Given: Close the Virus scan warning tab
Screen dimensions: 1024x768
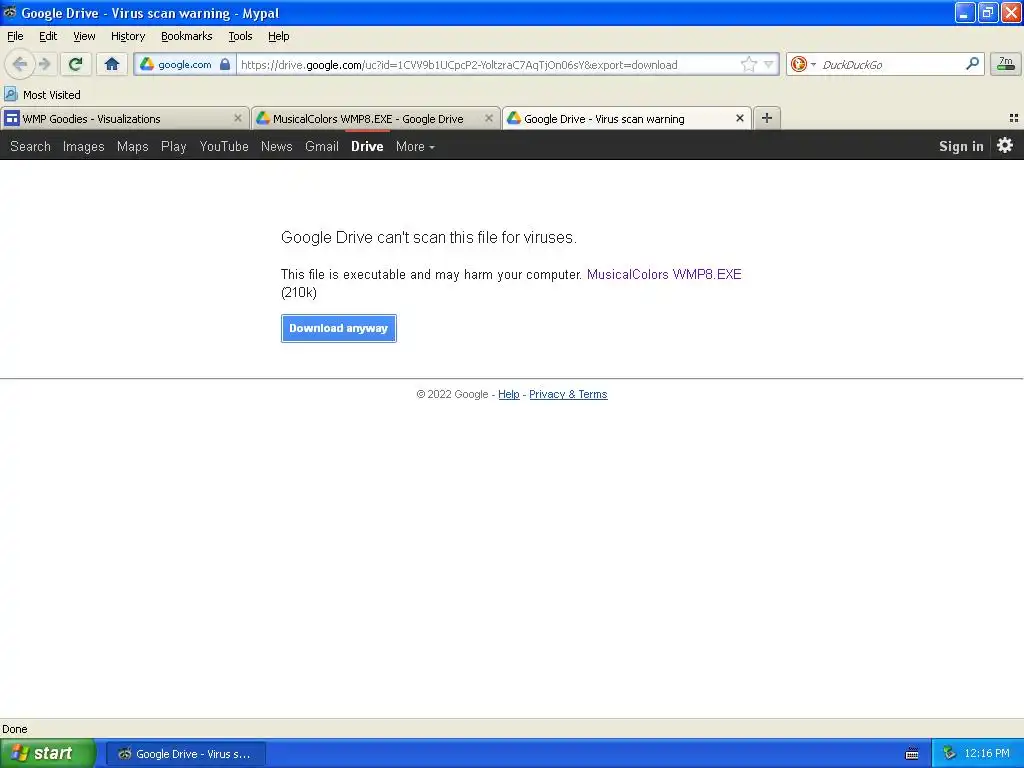Looking at the screenshot, I should point(740,118).
